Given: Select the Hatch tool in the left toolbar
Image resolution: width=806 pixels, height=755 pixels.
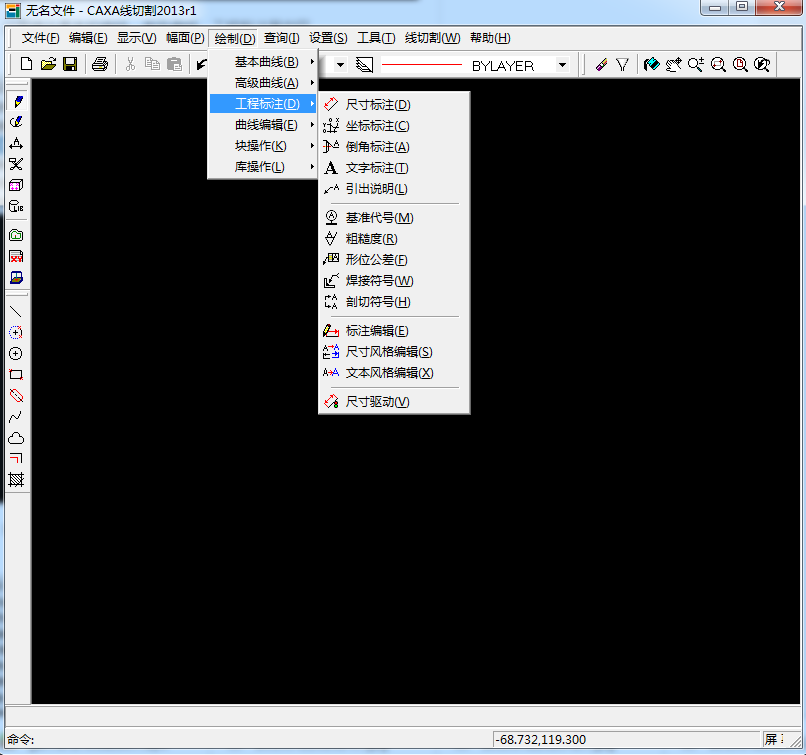Looking at the screenshot, I should point(16,480).
